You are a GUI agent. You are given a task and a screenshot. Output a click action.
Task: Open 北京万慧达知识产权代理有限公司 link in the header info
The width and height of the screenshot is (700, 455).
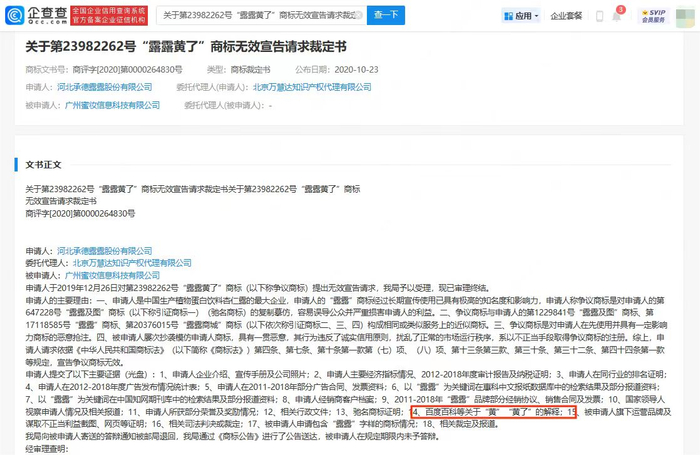pyautogui.click(x=312, y=87)
